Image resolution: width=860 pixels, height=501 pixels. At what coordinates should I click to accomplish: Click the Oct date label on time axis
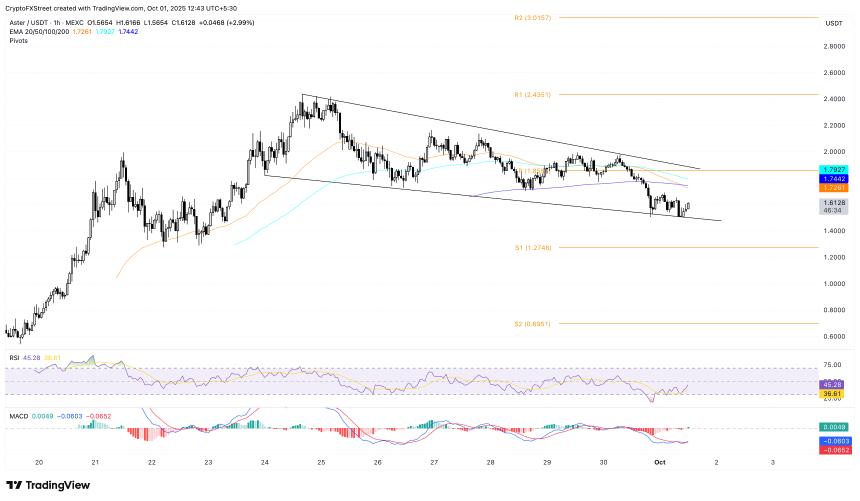pos(690,463)
